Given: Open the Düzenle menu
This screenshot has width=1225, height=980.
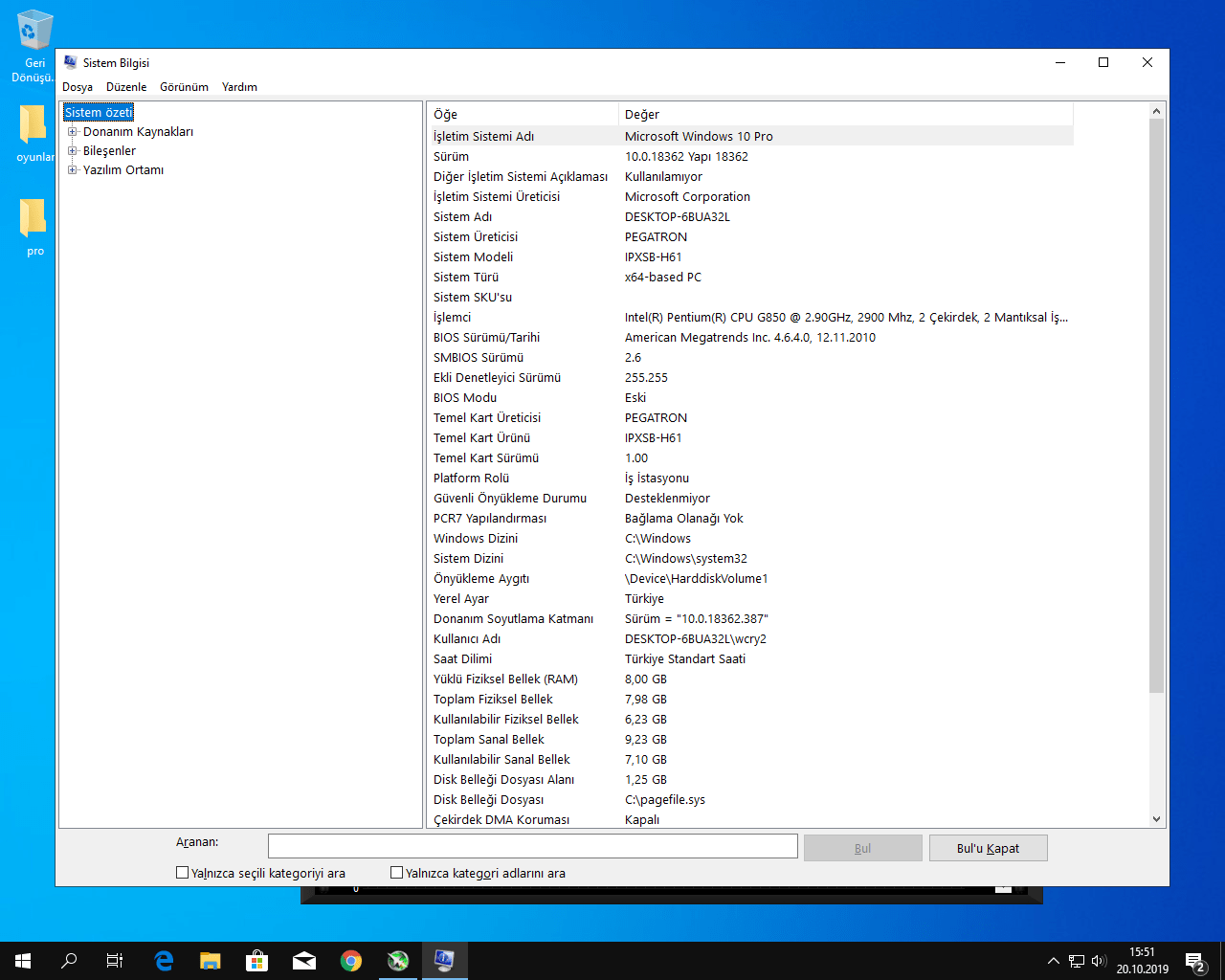Looking at the screenshot, I should click(x=126, y=87).
